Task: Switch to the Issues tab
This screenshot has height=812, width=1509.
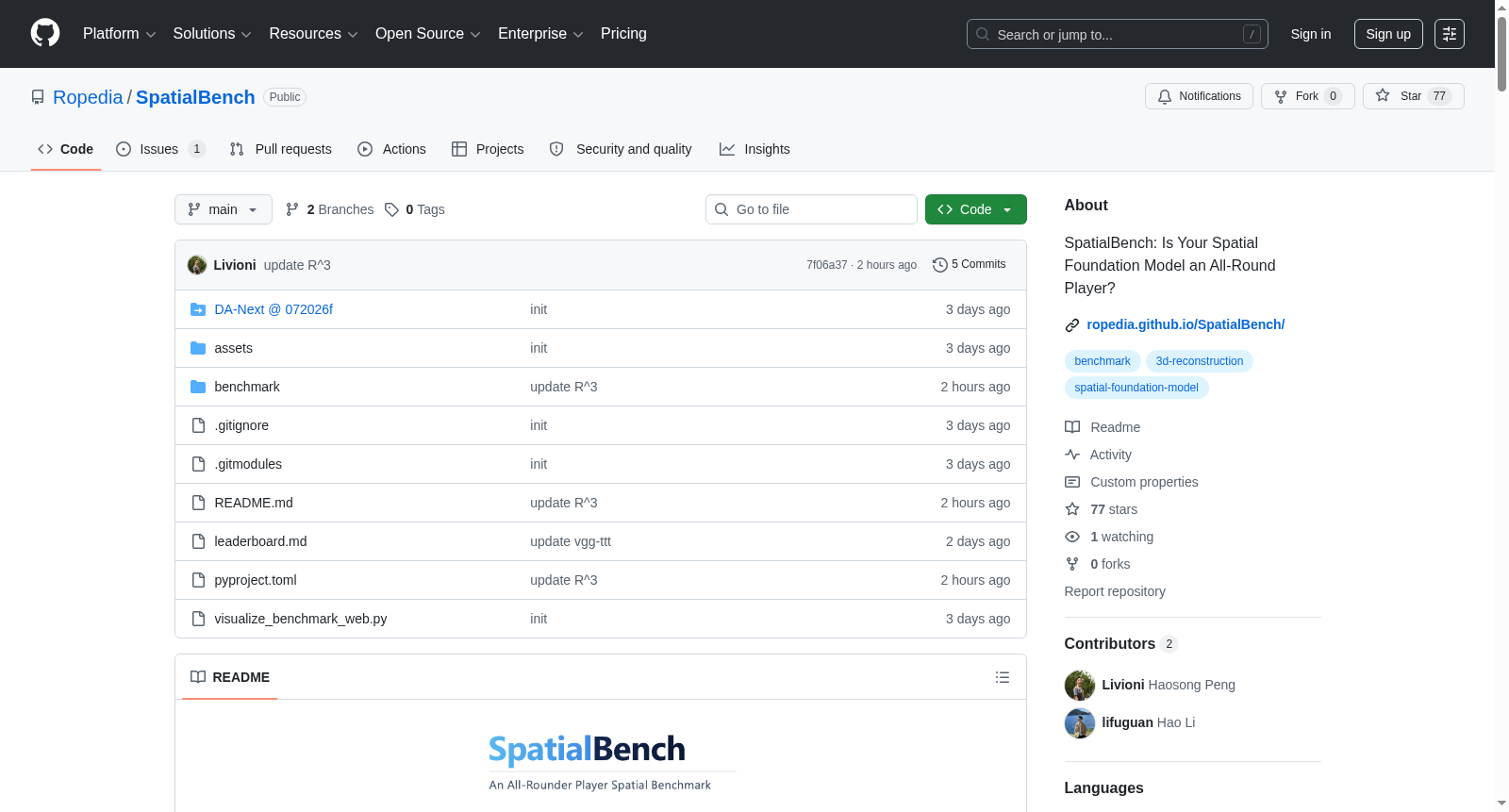Action: (160, 149)
